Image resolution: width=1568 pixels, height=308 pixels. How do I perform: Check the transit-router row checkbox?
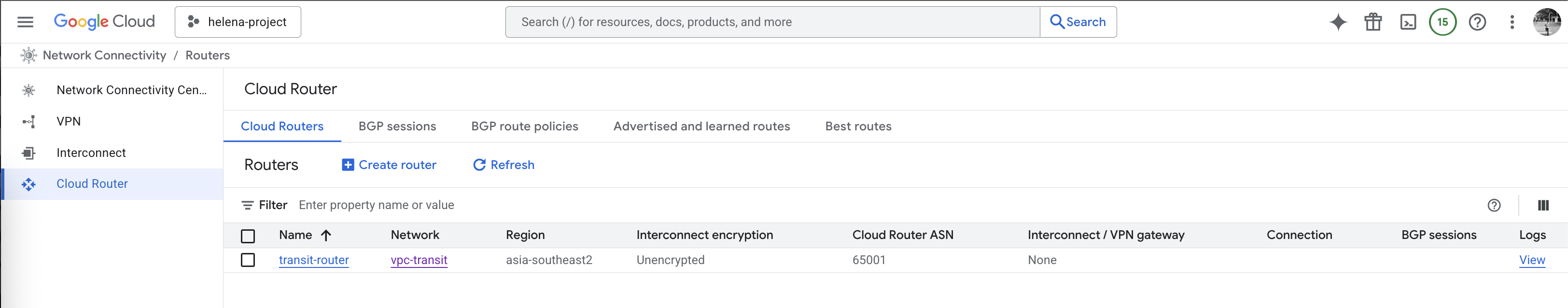tap(248, 260)
